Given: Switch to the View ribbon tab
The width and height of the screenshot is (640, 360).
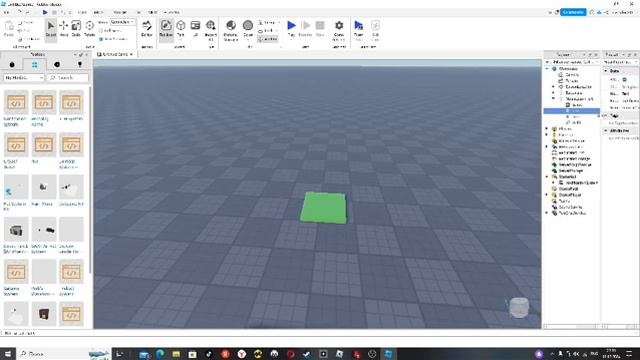Looking at the screenshot, I should pos(153,12).
